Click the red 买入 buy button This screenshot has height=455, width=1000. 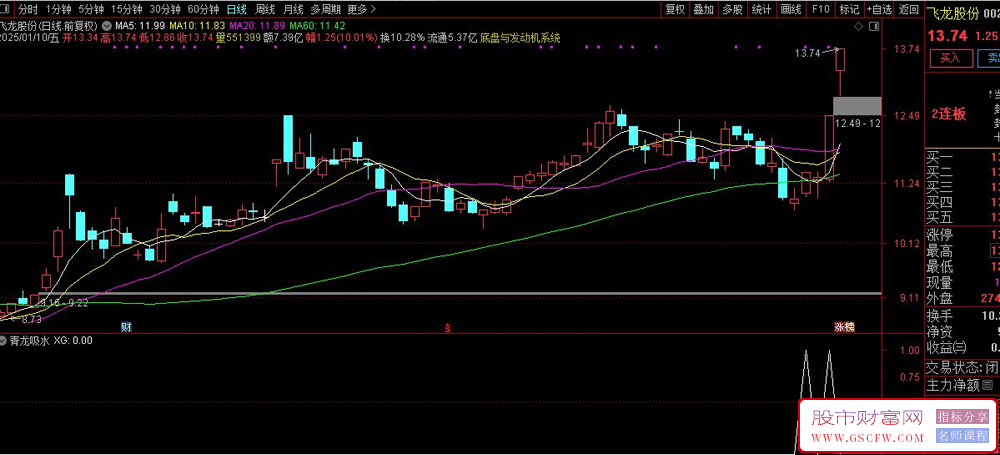[950, 58]
